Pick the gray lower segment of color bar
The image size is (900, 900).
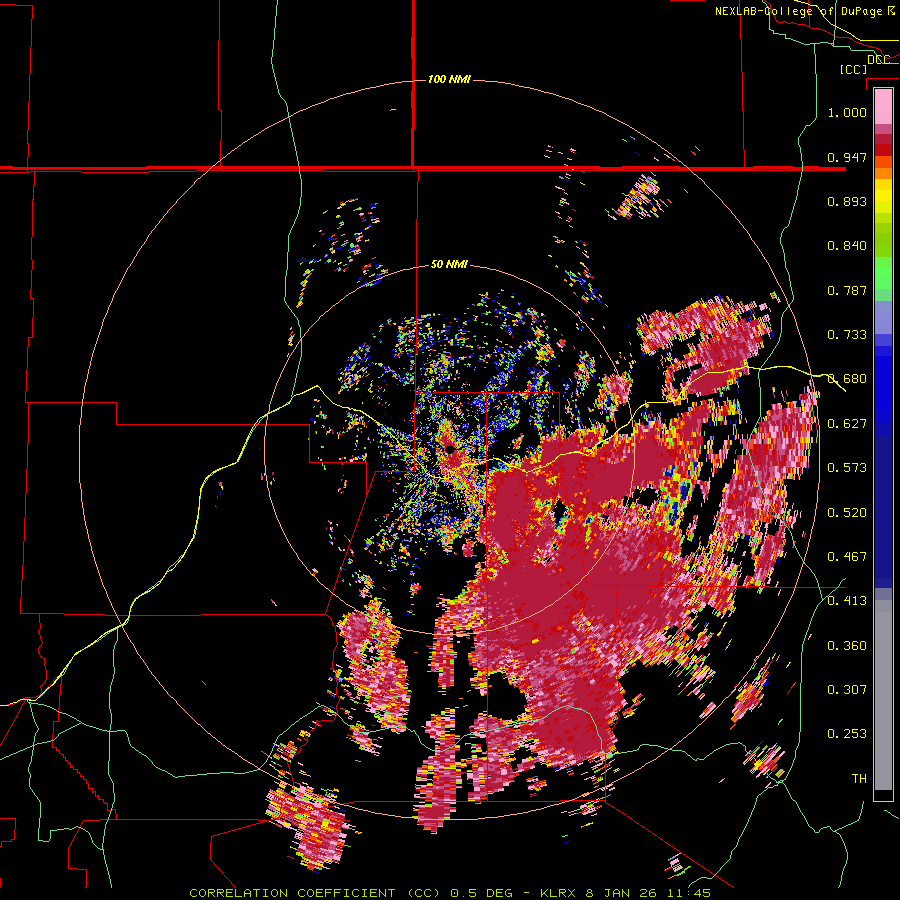tap(883, 695)
